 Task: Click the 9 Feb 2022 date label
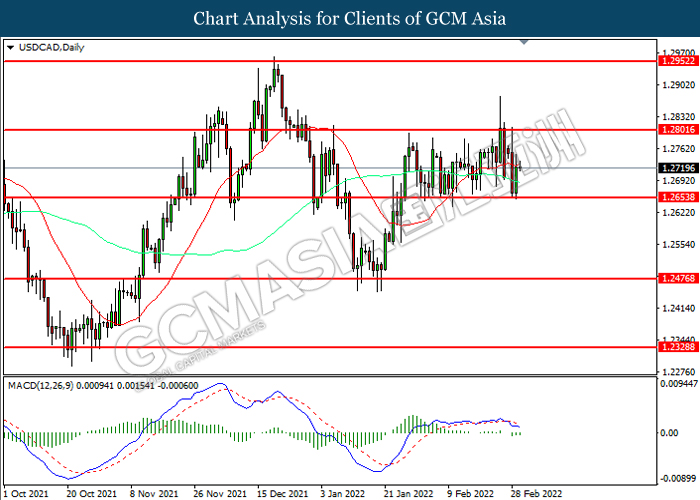point(470,493)
